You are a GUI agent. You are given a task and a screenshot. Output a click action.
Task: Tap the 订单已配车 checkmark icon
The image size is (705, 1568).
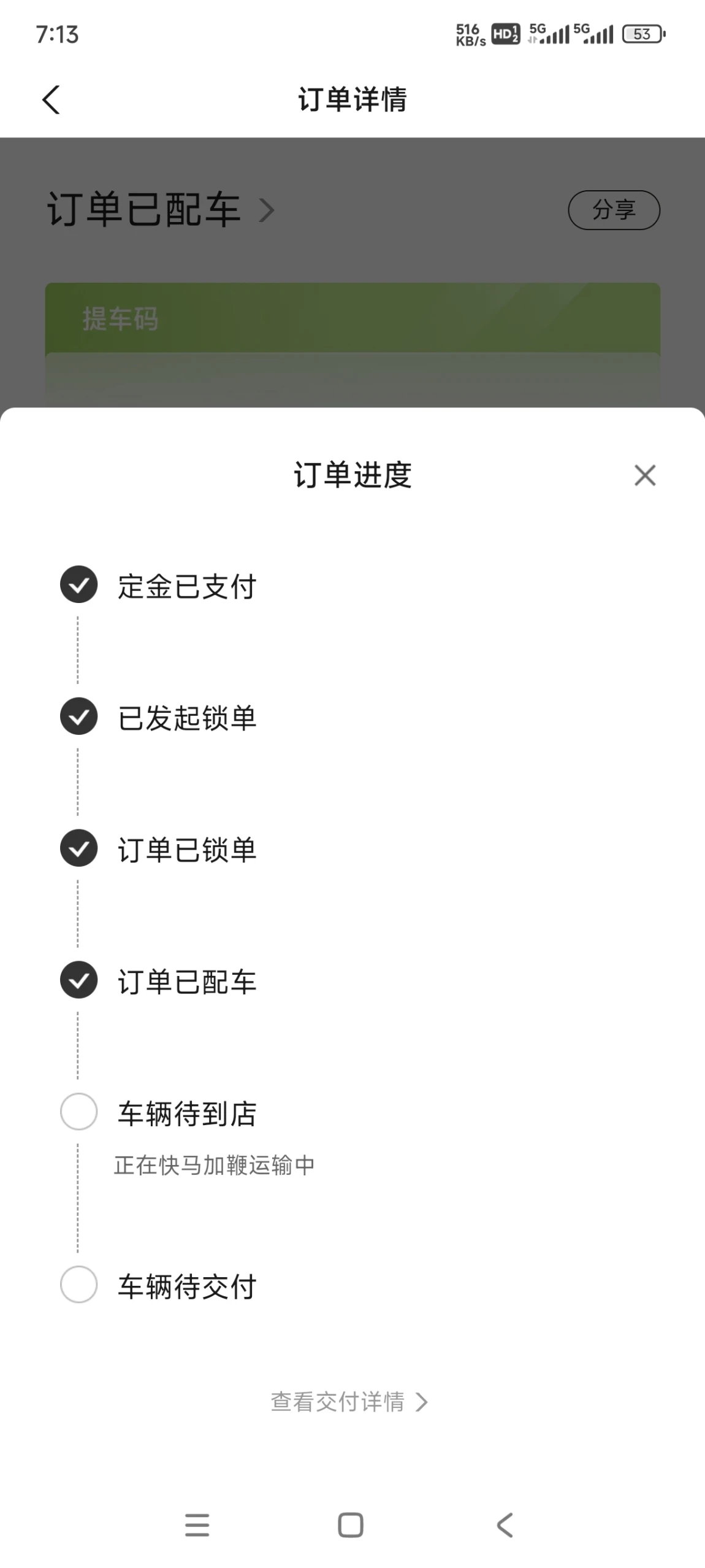tap(78, 980)
